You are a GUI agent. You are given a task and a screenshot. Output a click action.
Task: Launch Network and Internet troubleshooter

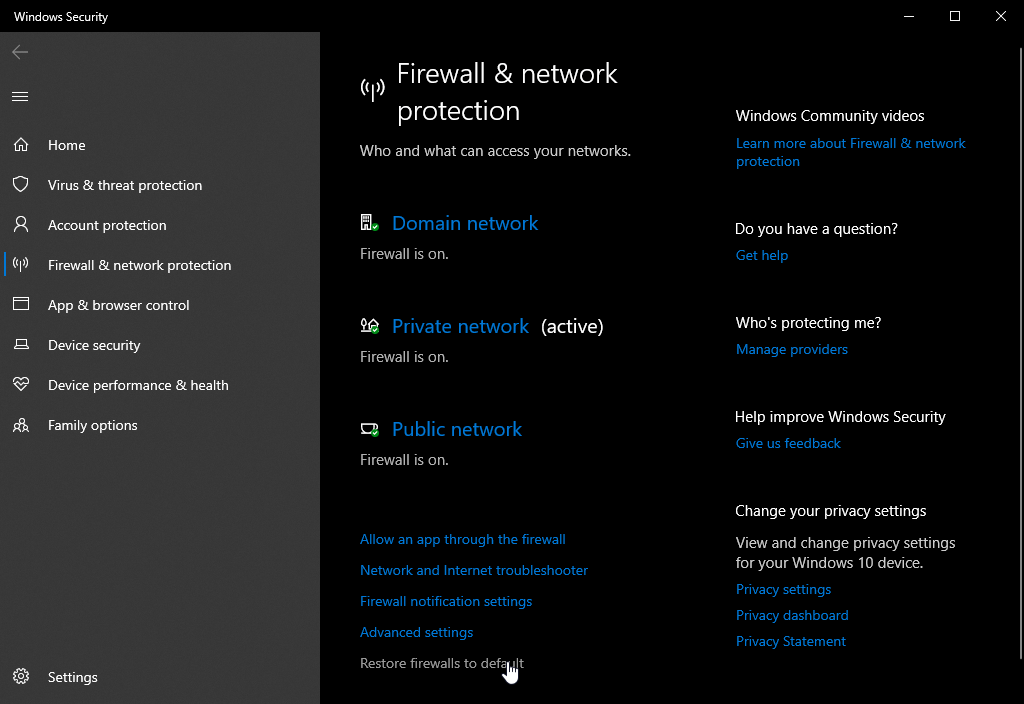pyautogui.click(x=474, y=571)
